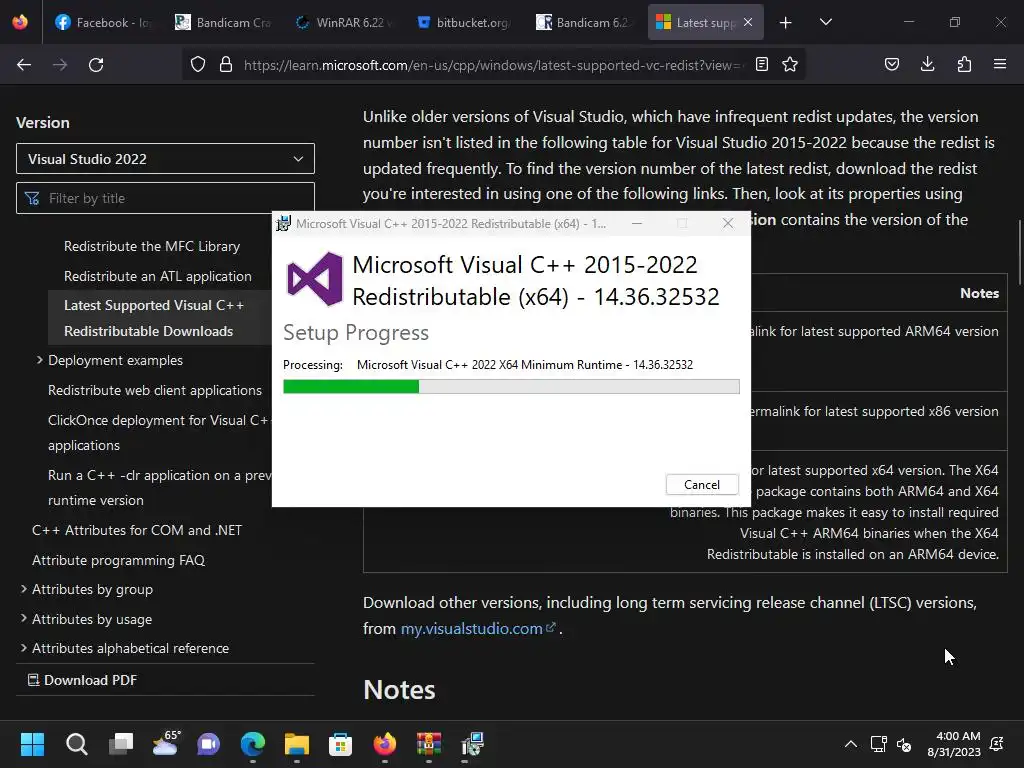The height and width of the screenshot is (768, 1024).
Task: Open the Firefox downloads panel
Action: [x=927, y=64]
